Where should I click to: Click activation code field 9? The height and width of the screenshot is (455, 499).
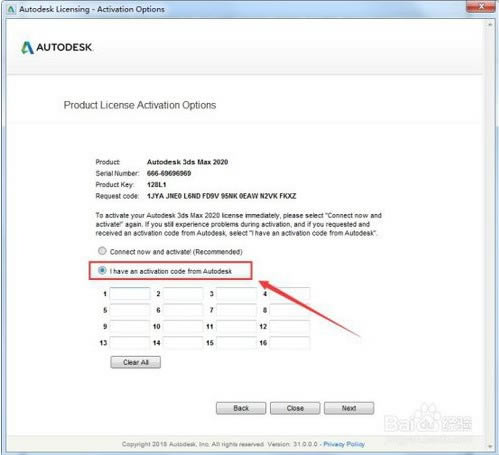click(x=130, y=326)
